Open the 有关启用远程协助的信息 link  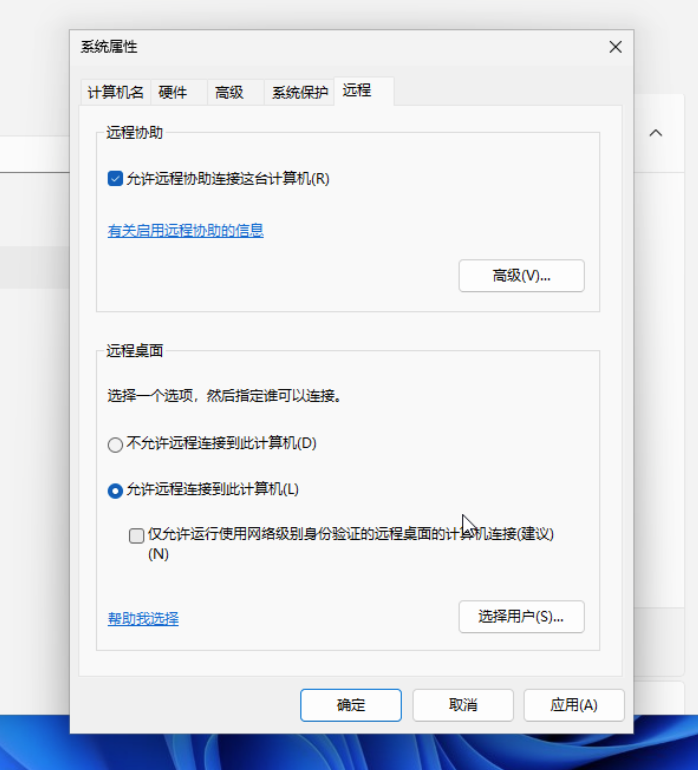(x=186, y=230)
